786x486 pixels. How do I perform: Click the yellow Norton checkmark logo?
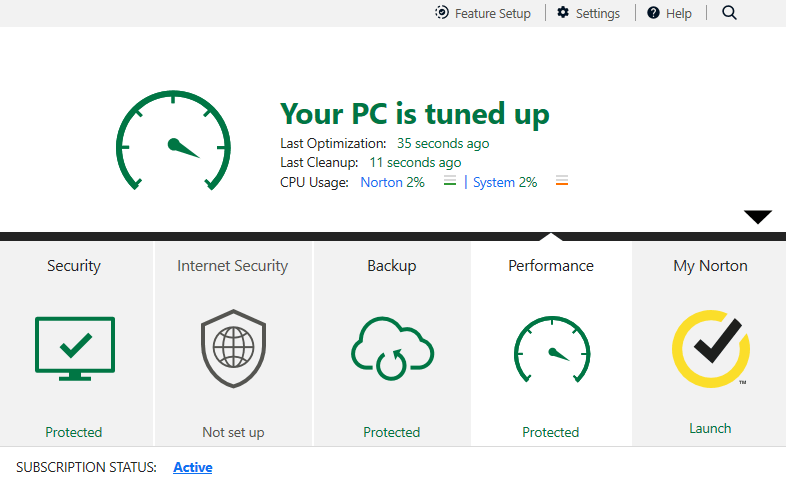(x=711, y=349)
